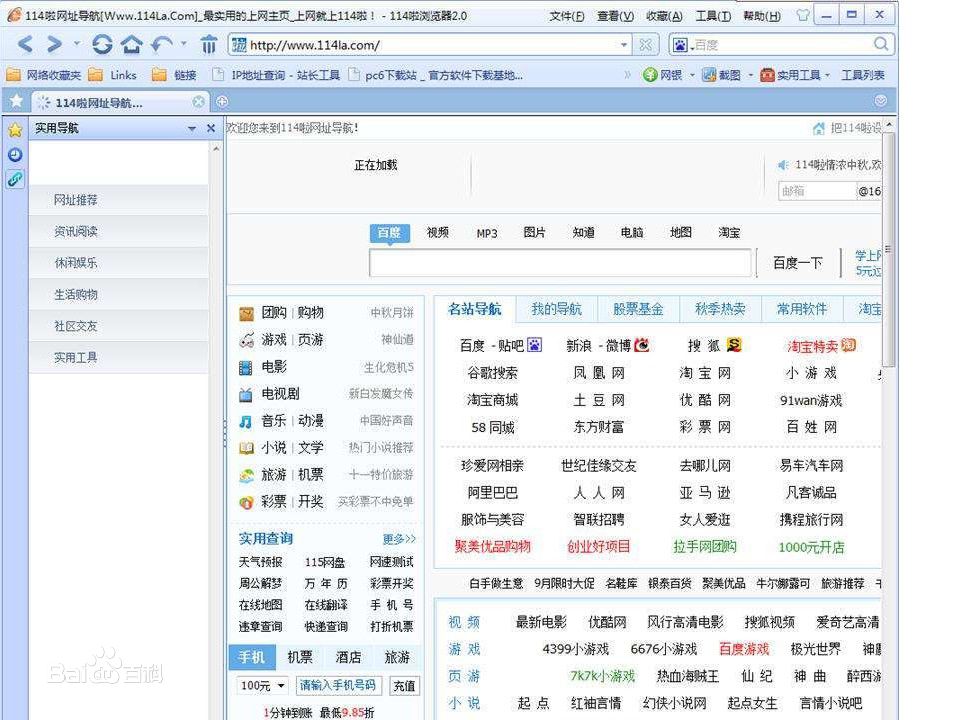Open the address bar URL dropdown arrow

624,45
